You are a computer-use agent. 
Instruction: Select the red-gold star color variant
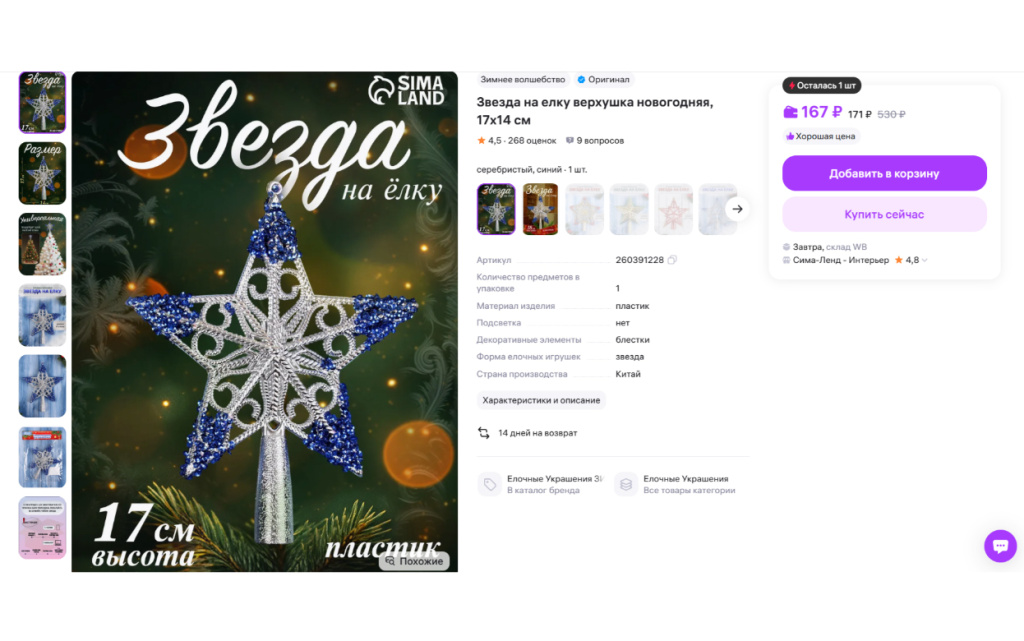(540, 209)
